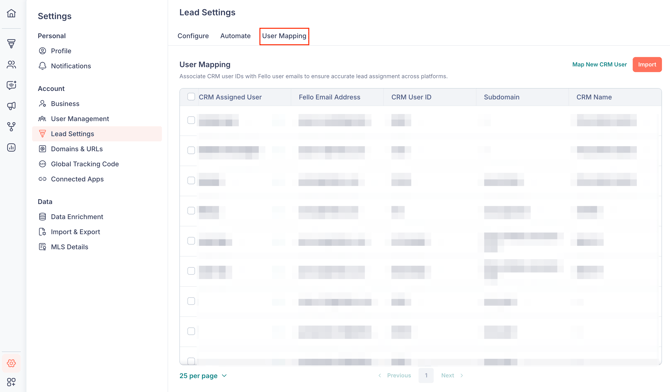This screenshot has width=670, height=392.
Task: Check the first row's checkbox
Action: point(191,120)
